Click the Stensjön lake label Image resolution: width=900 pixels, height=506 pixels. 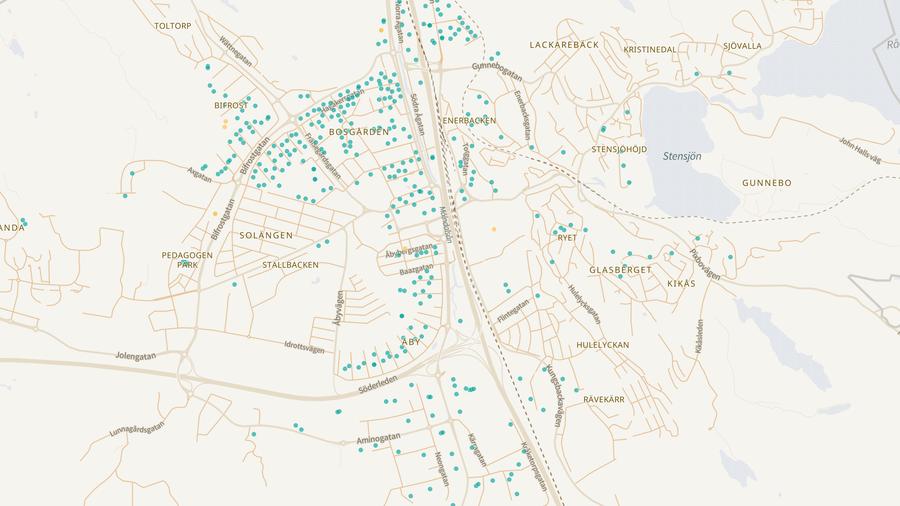[x=683, y=156]
